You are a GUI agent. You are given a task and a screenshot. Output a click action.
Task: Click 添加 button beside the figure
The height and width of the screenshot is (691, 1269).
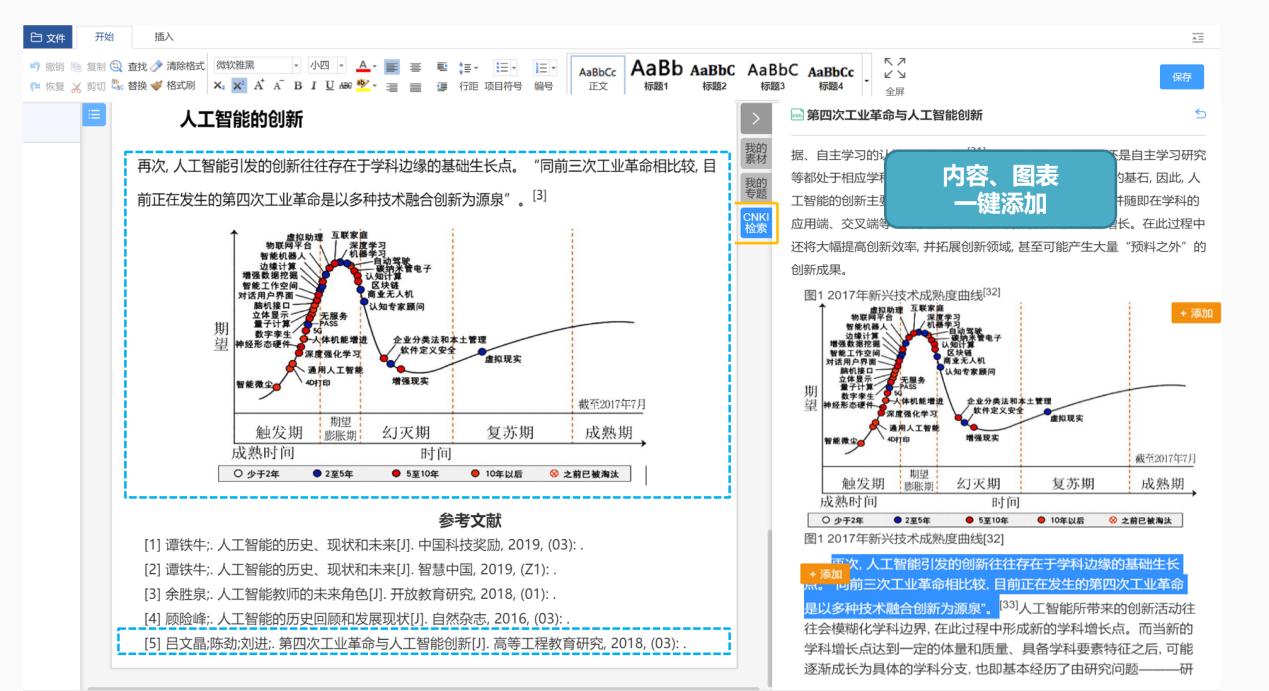coord(1196,314)
